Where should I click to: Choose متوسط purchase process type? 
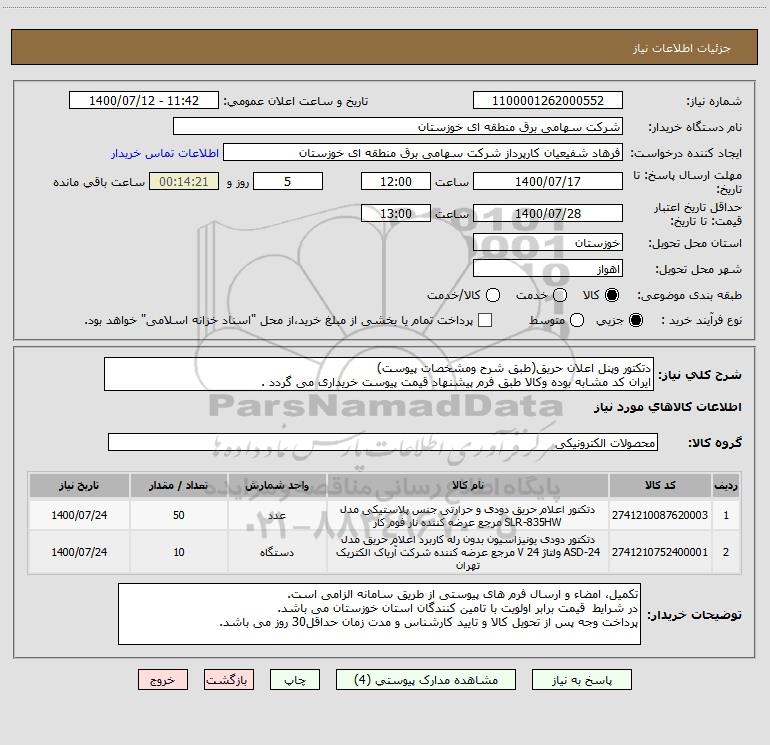coord(577,320)
